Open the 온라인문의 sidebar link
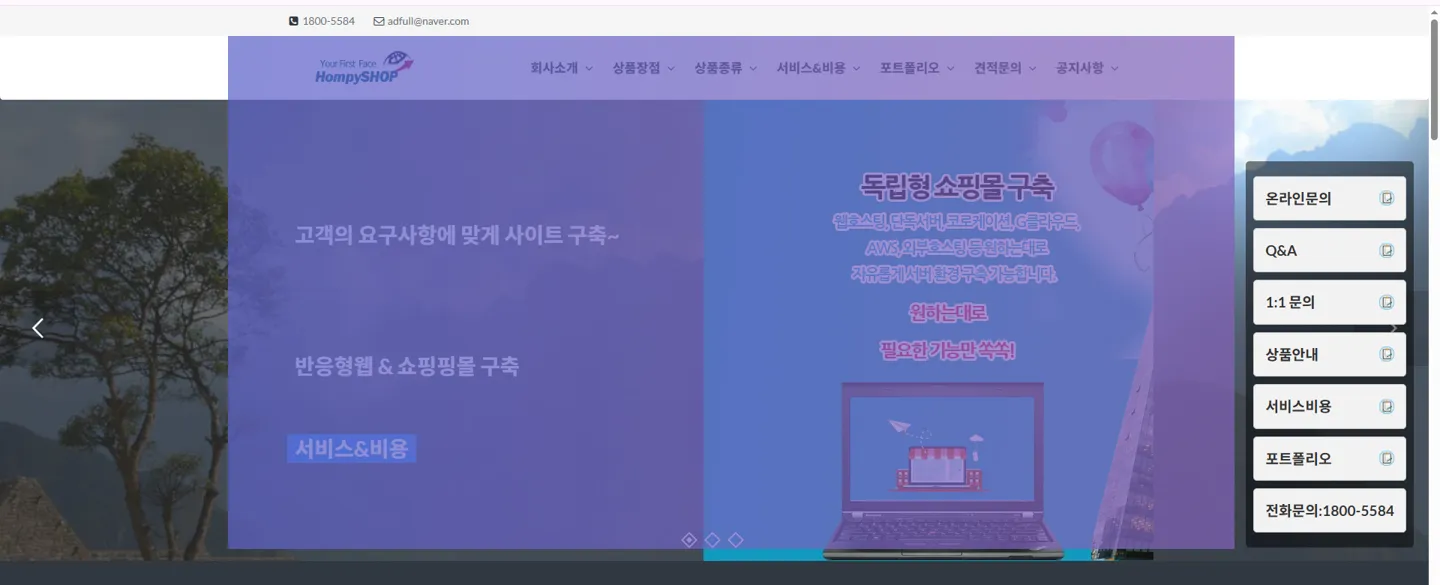This screenshot has width=1440, height=585. [x=1329, y=198]
